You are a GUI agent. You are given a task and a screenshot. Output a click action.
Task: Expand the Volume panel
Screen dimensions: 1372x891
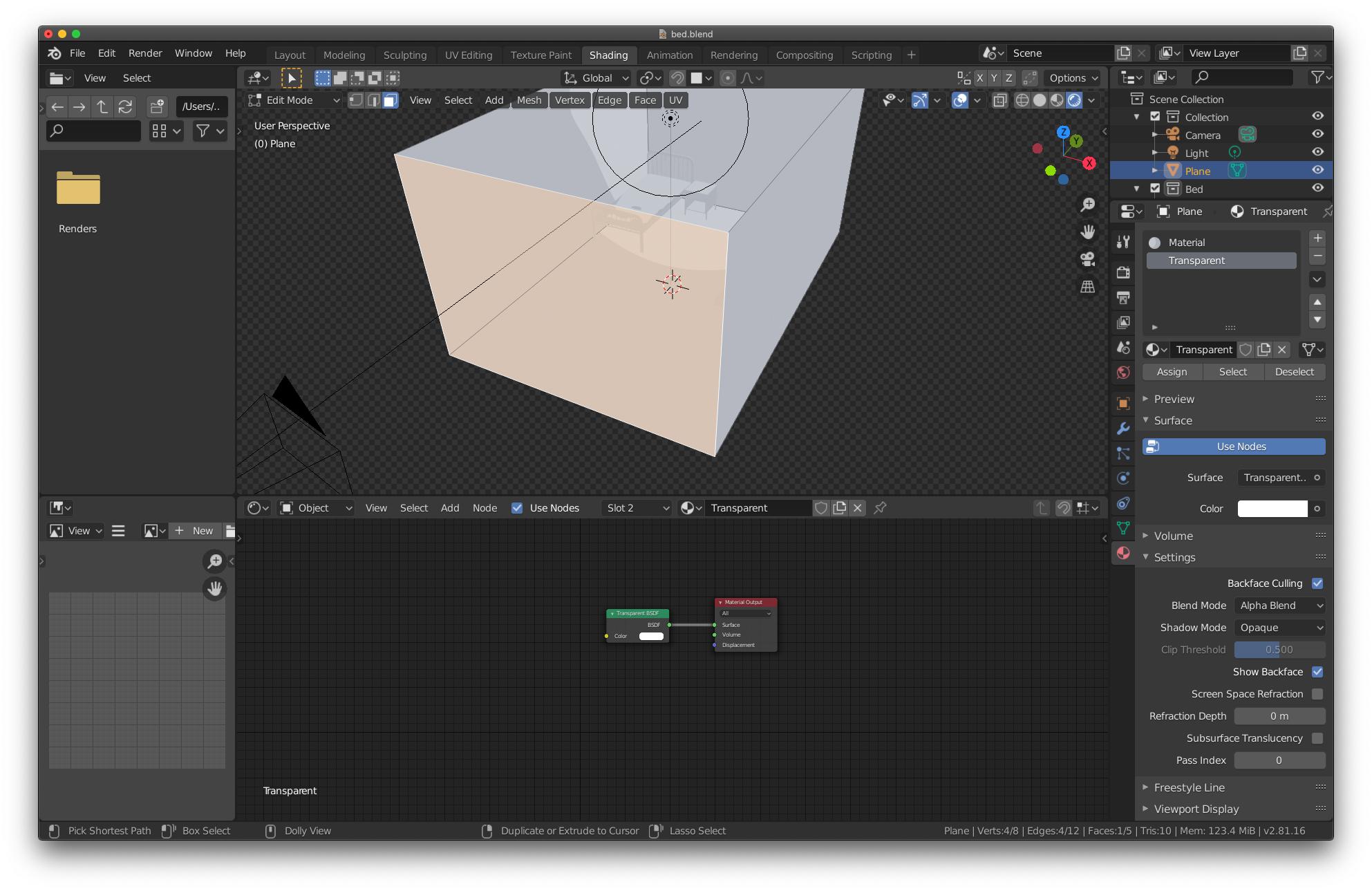(1173, 536)
